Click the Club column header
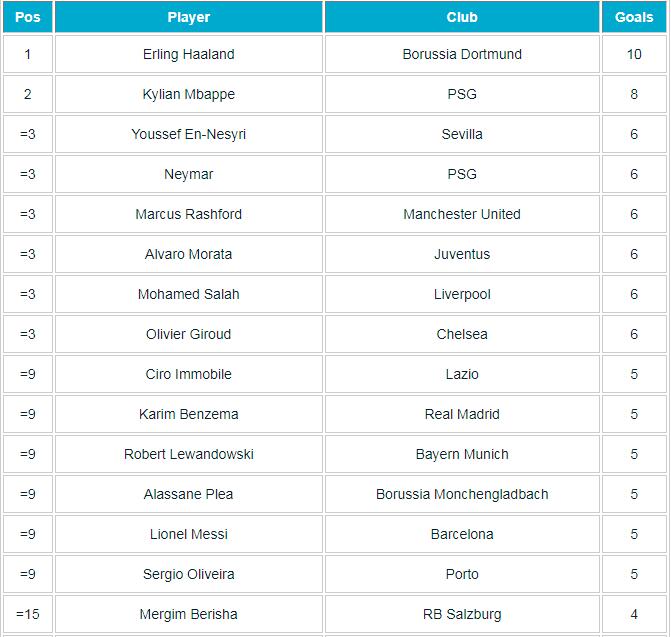 point(462,17)
